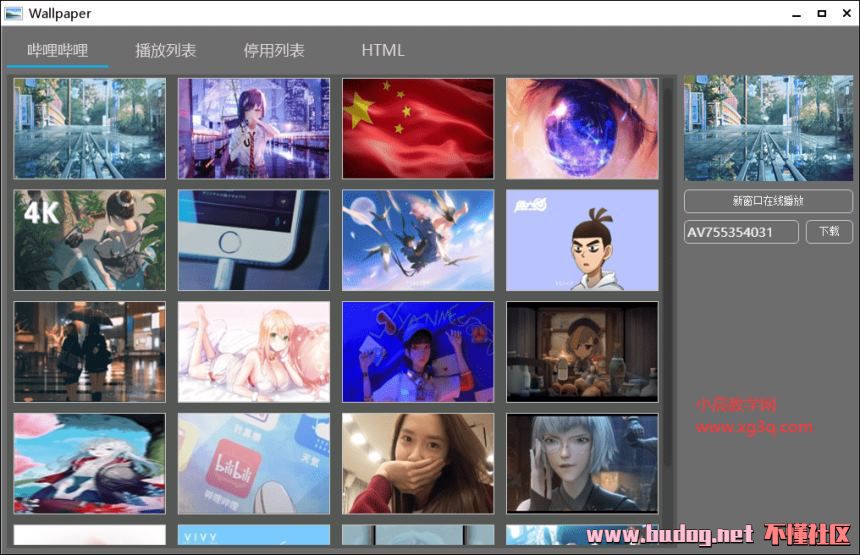Screen dimensions: 860x555
Task: Click the Wallpaper app icon in title bar
Action: (x=13, y=13)
